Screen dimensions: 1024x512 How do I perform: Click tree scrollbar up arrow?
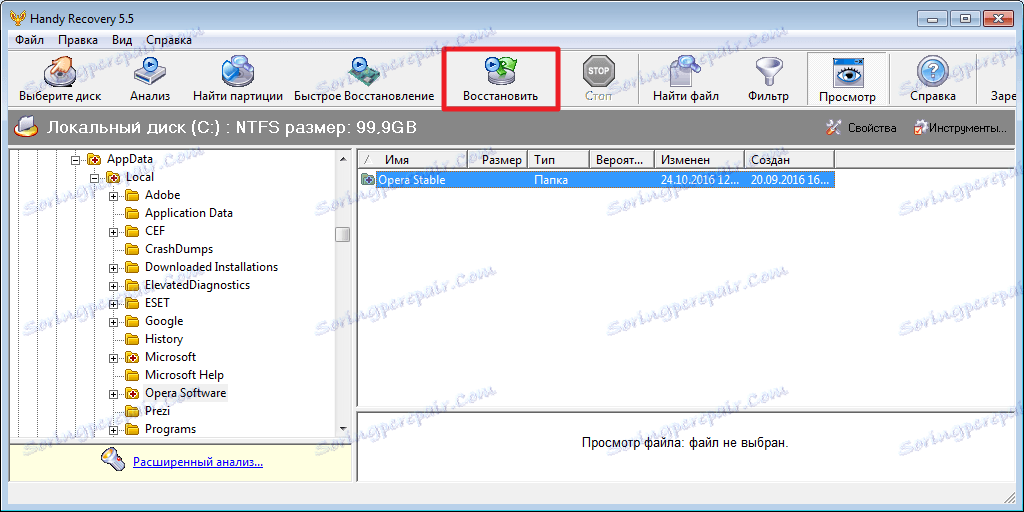pos(344,158)
